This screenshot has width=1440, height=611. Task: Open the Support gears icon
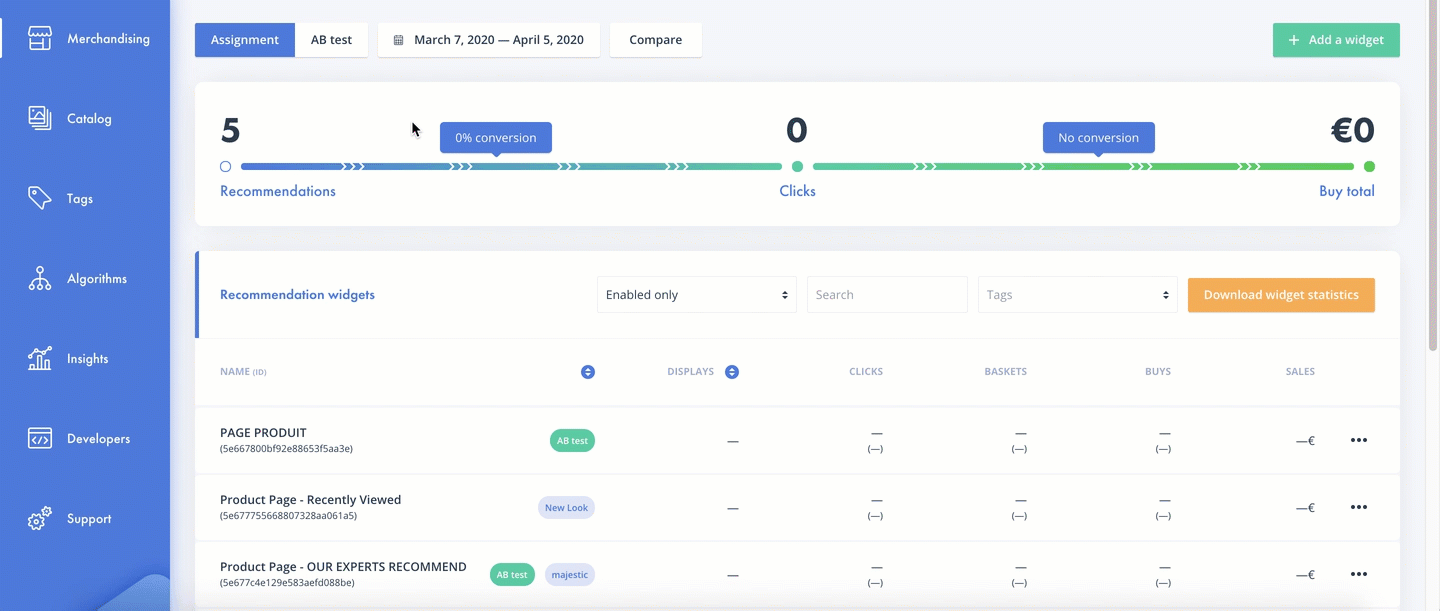coord(39,519)
